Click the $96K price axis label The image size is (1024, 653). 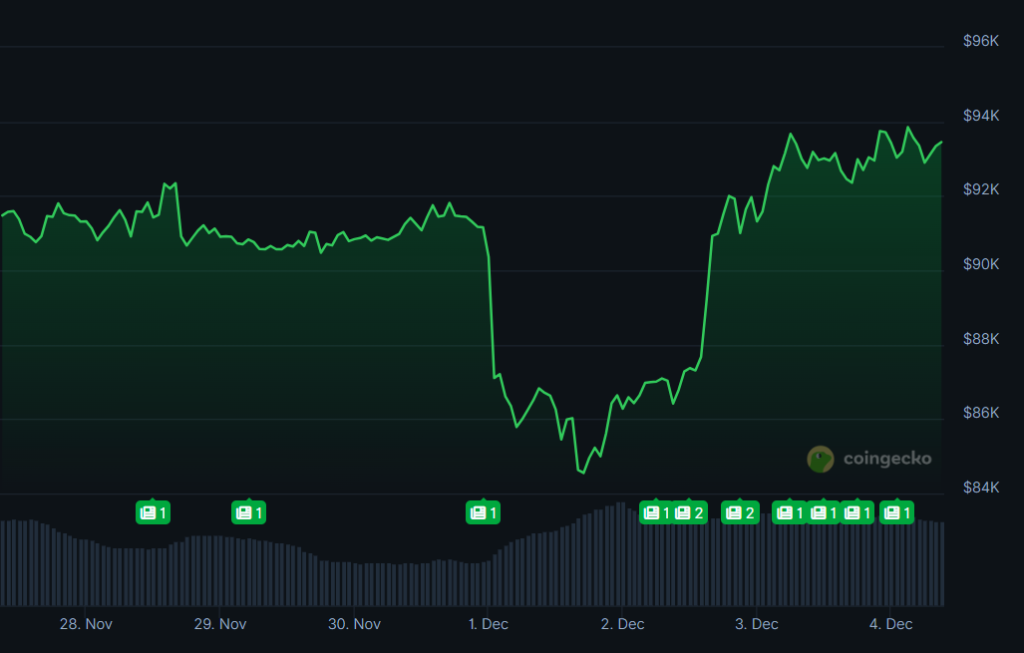[981, 41]
